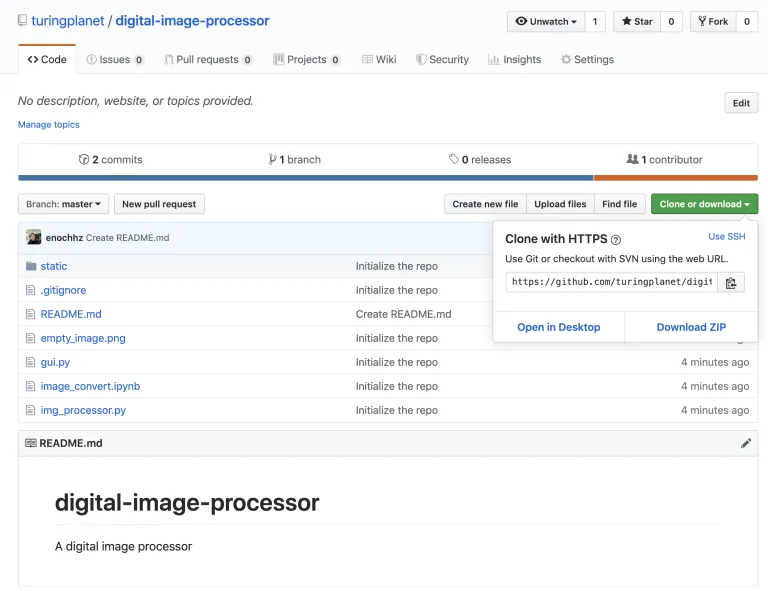Image resolution: width=768 pixels, height=591 pixels.
Task: Open the Wiki tab
Action: 379,60
